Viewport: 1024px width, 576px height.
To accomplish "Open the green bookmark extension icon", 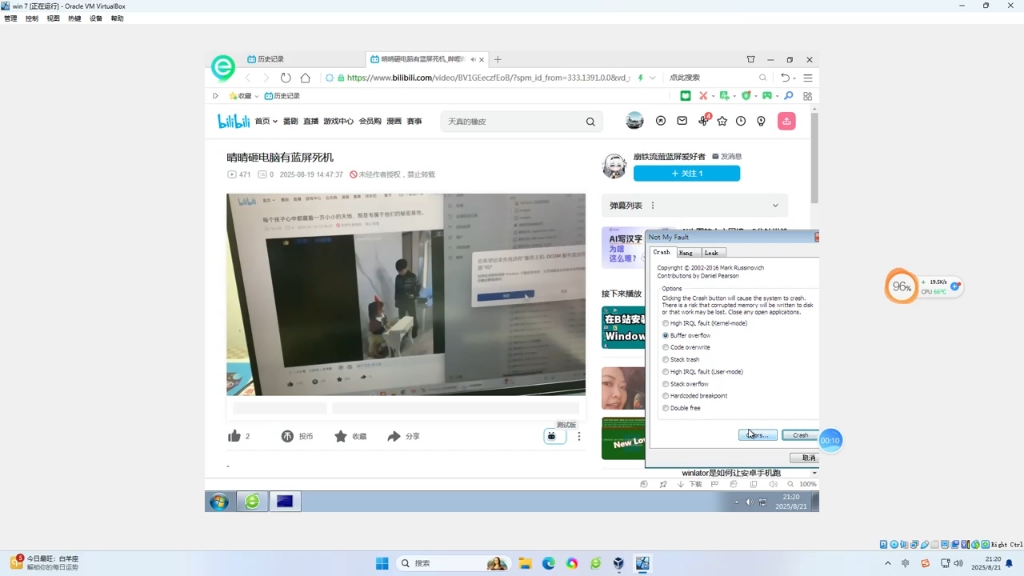I will pos(685,96).
